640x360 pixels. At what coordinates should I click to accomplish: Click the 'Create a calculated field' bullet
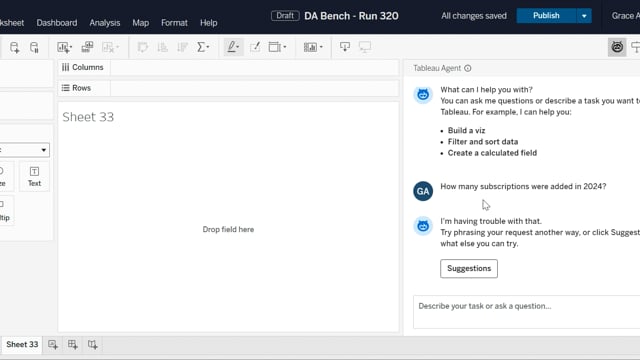tap(492, 153)
